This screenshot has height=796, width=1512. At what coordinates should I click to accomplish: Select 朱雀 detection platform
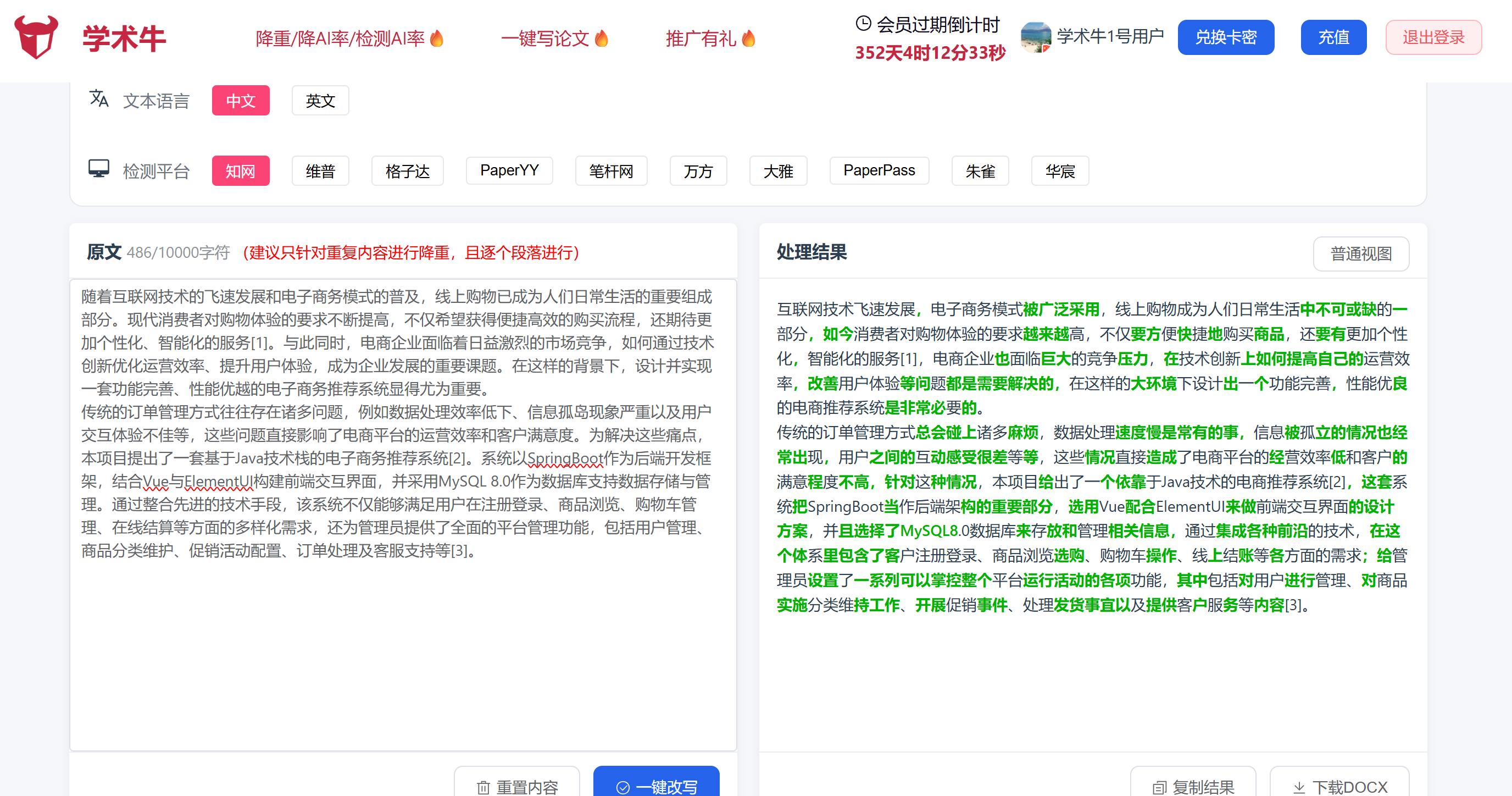pyautogui.click(x=980, y=171)
